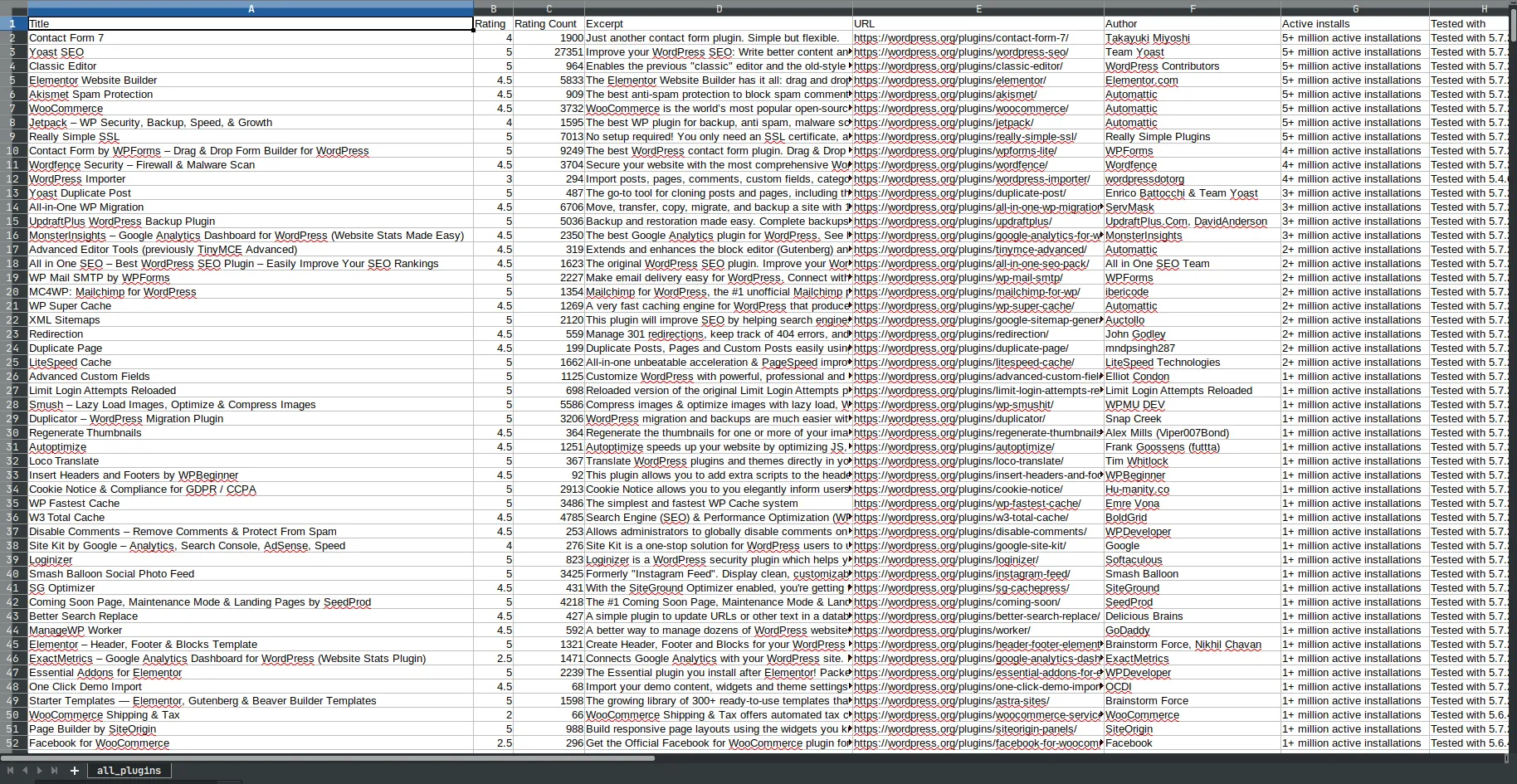Select row 52 header
The image size is (1517, 784).
click(13, 743)
